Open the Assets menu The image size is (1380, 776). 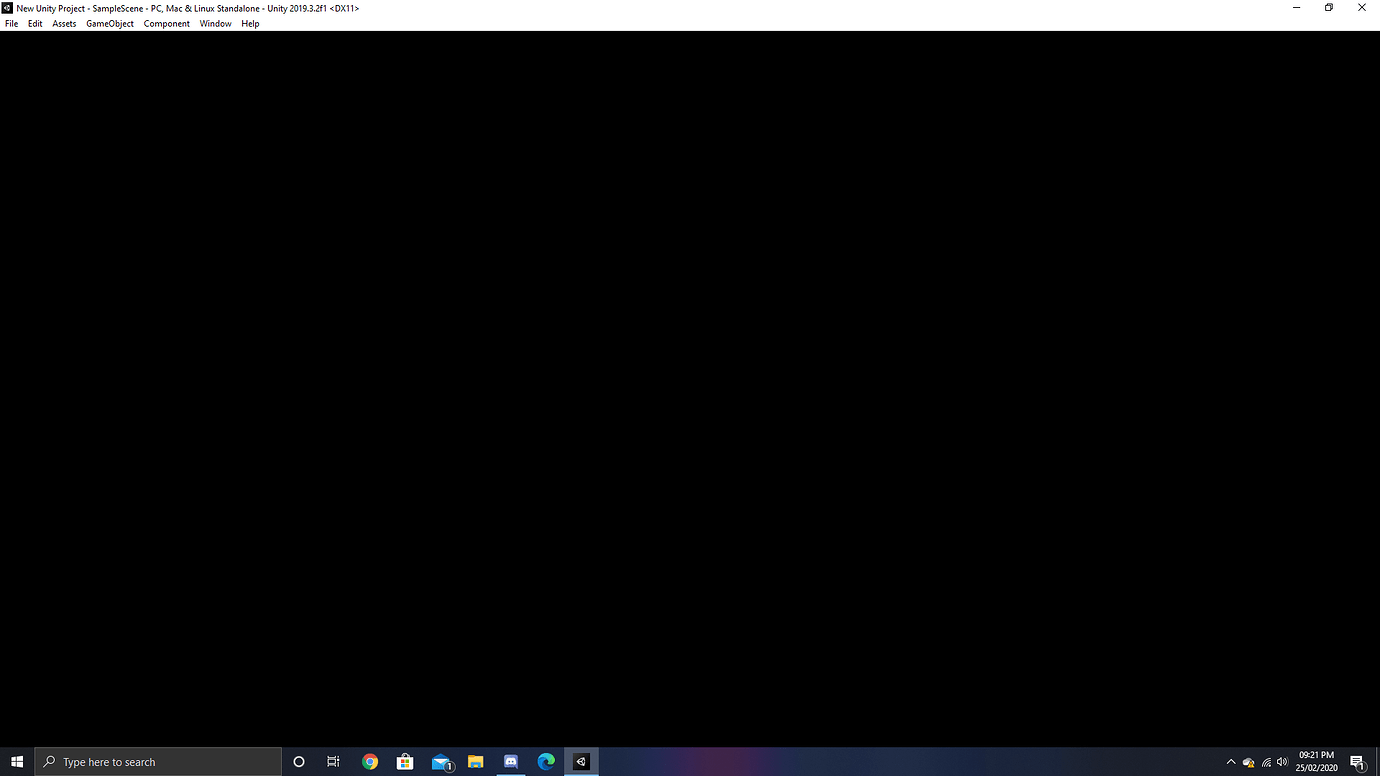pyautogui.click(x=63, y=23)
